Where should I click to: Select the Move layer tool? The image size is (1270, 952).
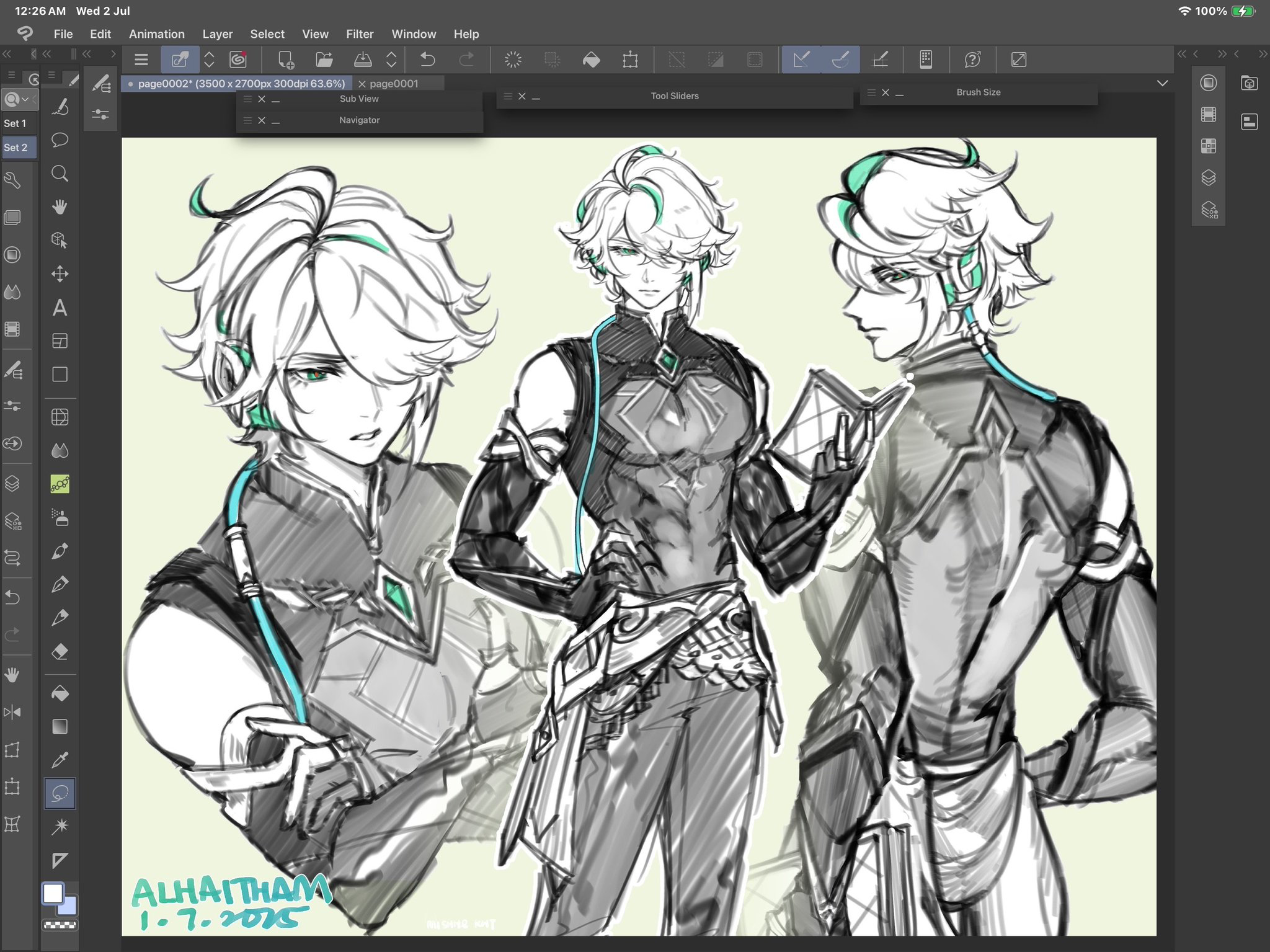(60, 274)
